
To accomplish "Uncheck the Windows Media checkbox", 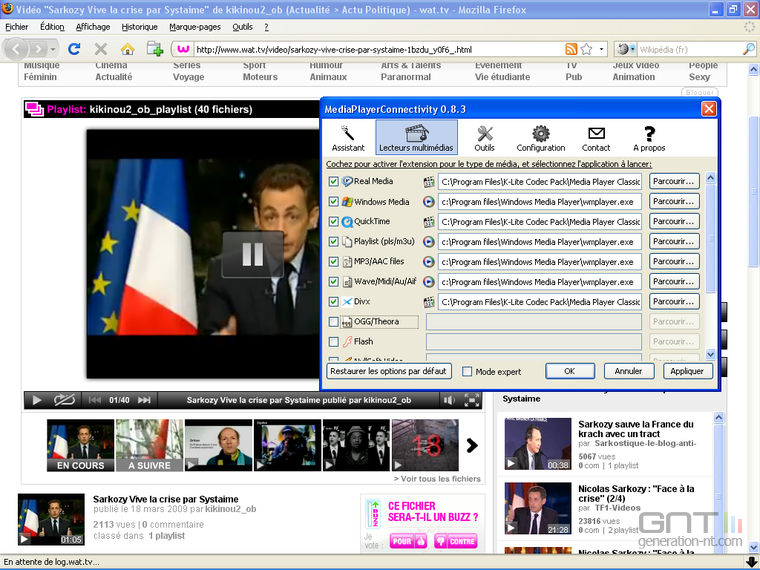I will coord(333,202).
